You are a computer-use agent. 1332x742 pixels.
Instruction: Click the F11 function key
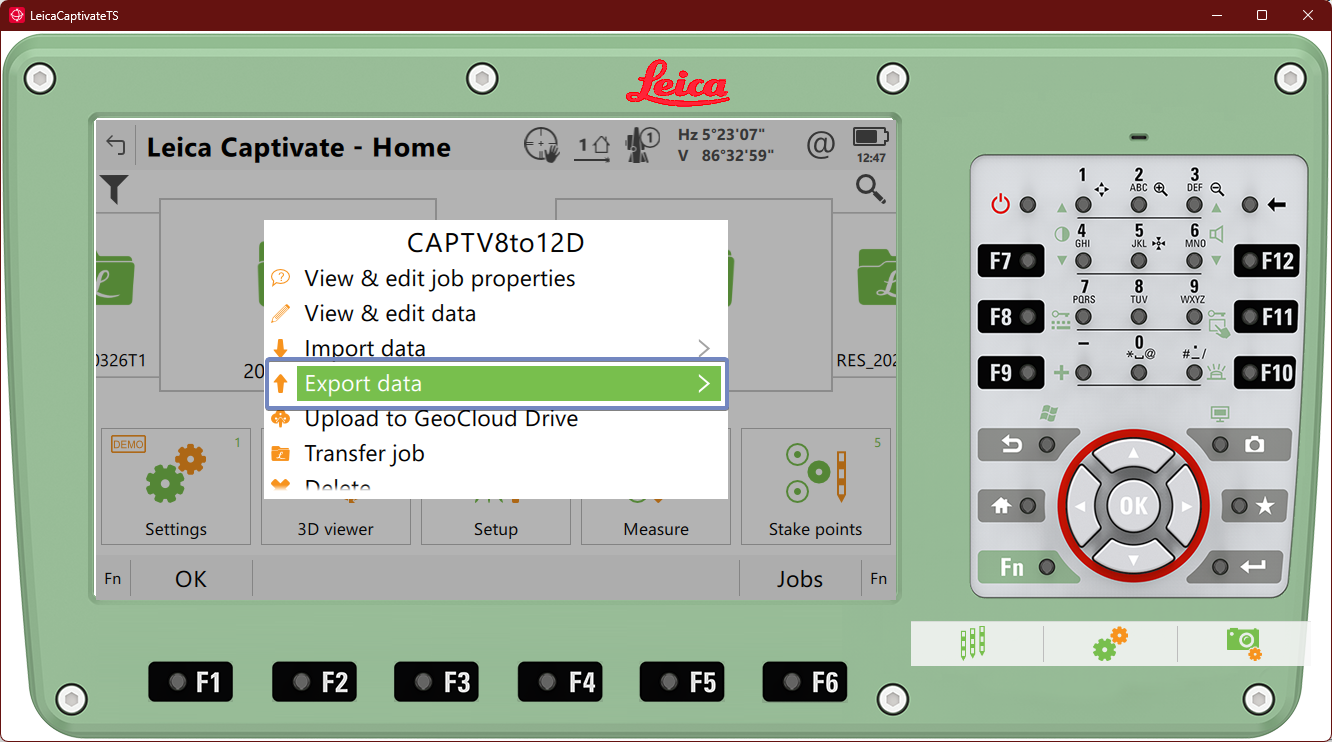pyautogui.click(x=1266, y=317)
